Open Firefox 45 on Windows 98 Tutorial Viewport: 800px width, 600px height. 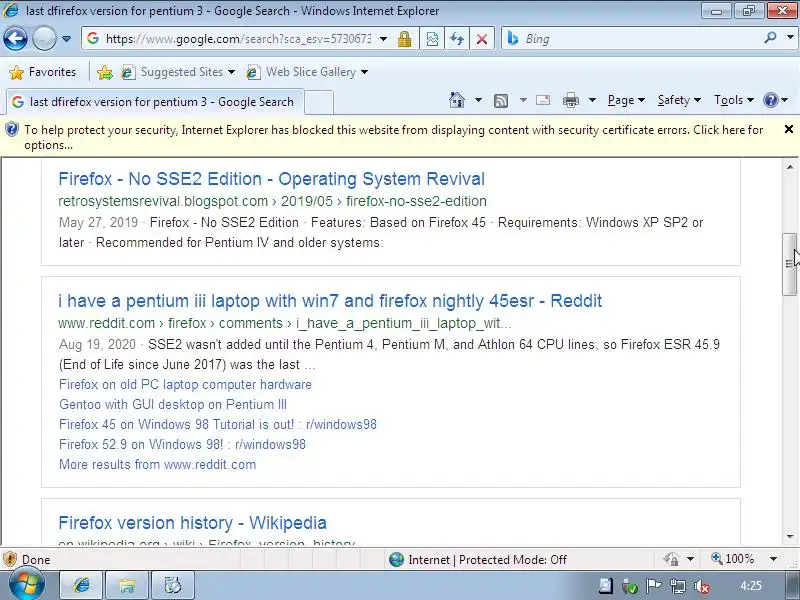coord(218,424)
